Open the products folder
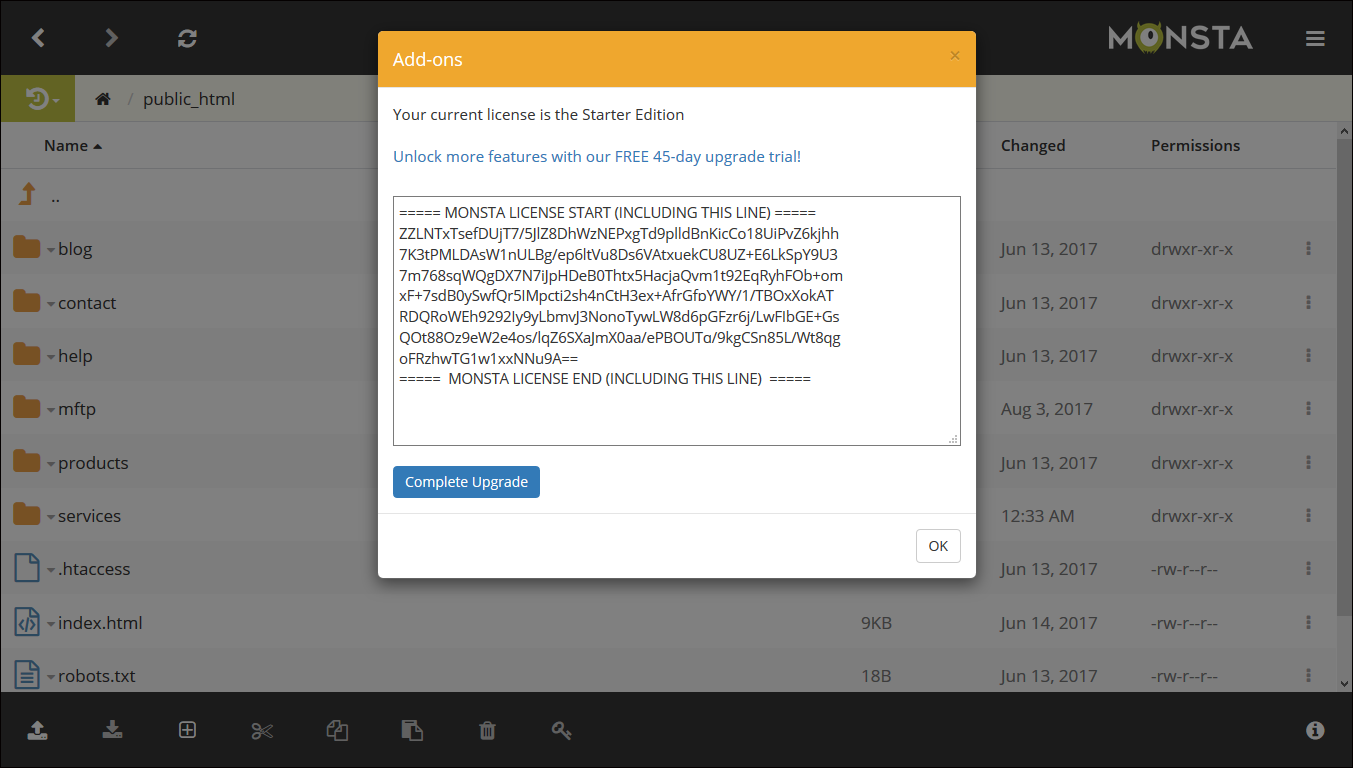This screenshot has height=768, width=1353. tap(93, 463)
